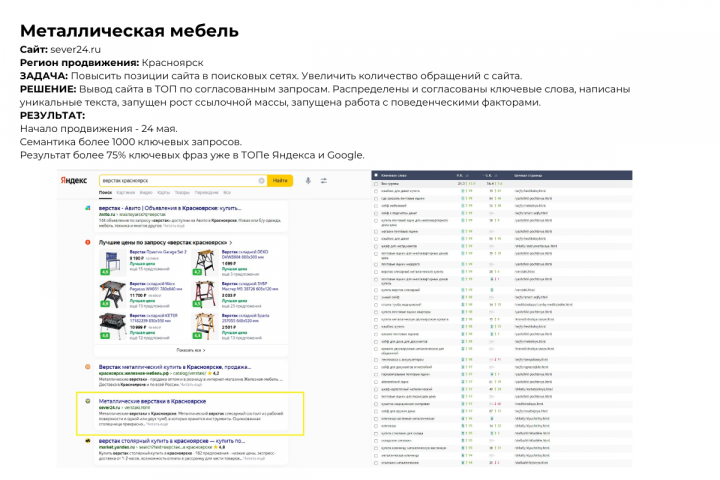Open Металлические верстаки в Красноярске result
The image size is (720, 480).
(152, 401)
